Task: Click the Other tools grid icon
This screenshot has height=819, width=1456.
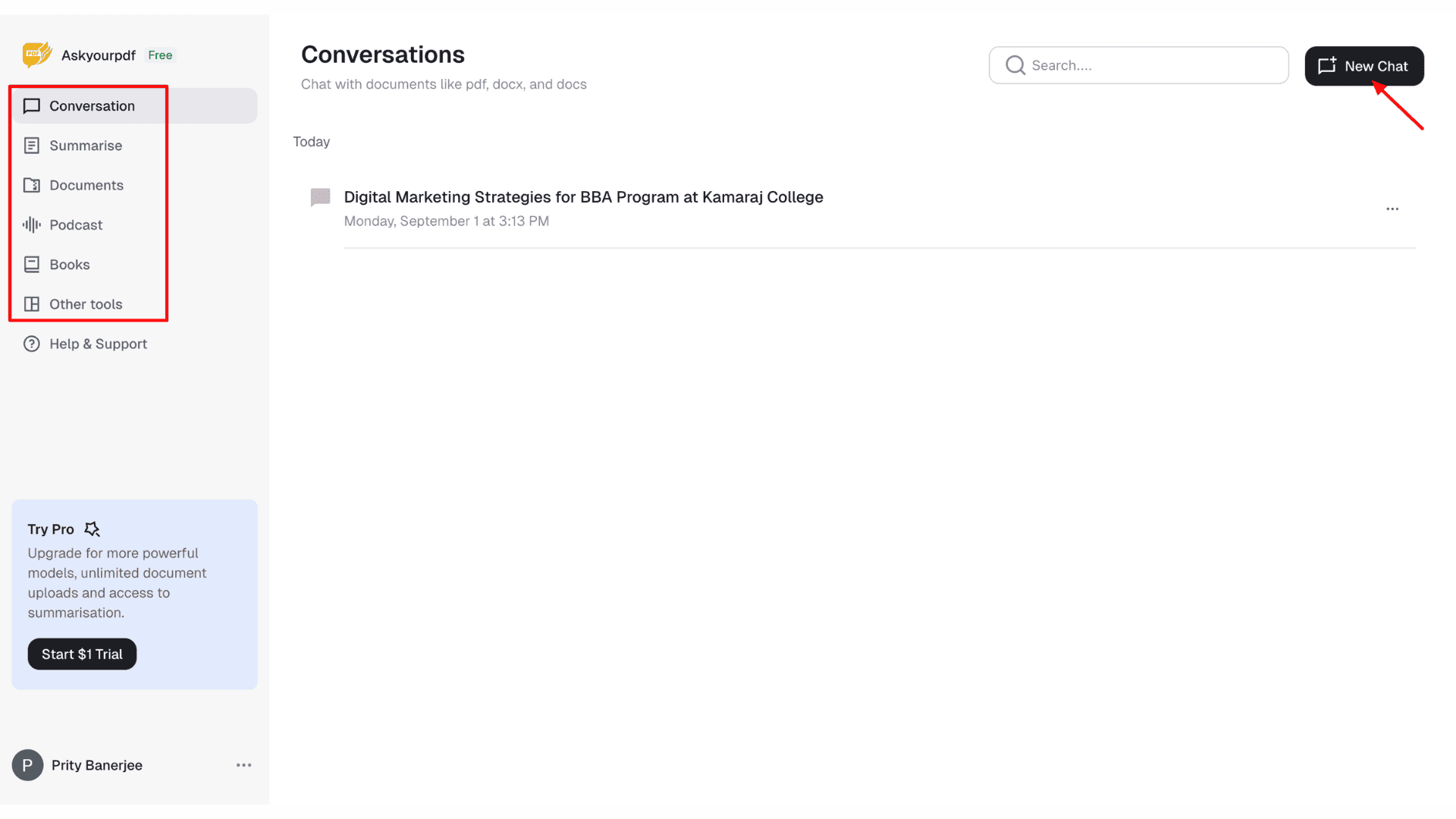Action: [31, 304]
